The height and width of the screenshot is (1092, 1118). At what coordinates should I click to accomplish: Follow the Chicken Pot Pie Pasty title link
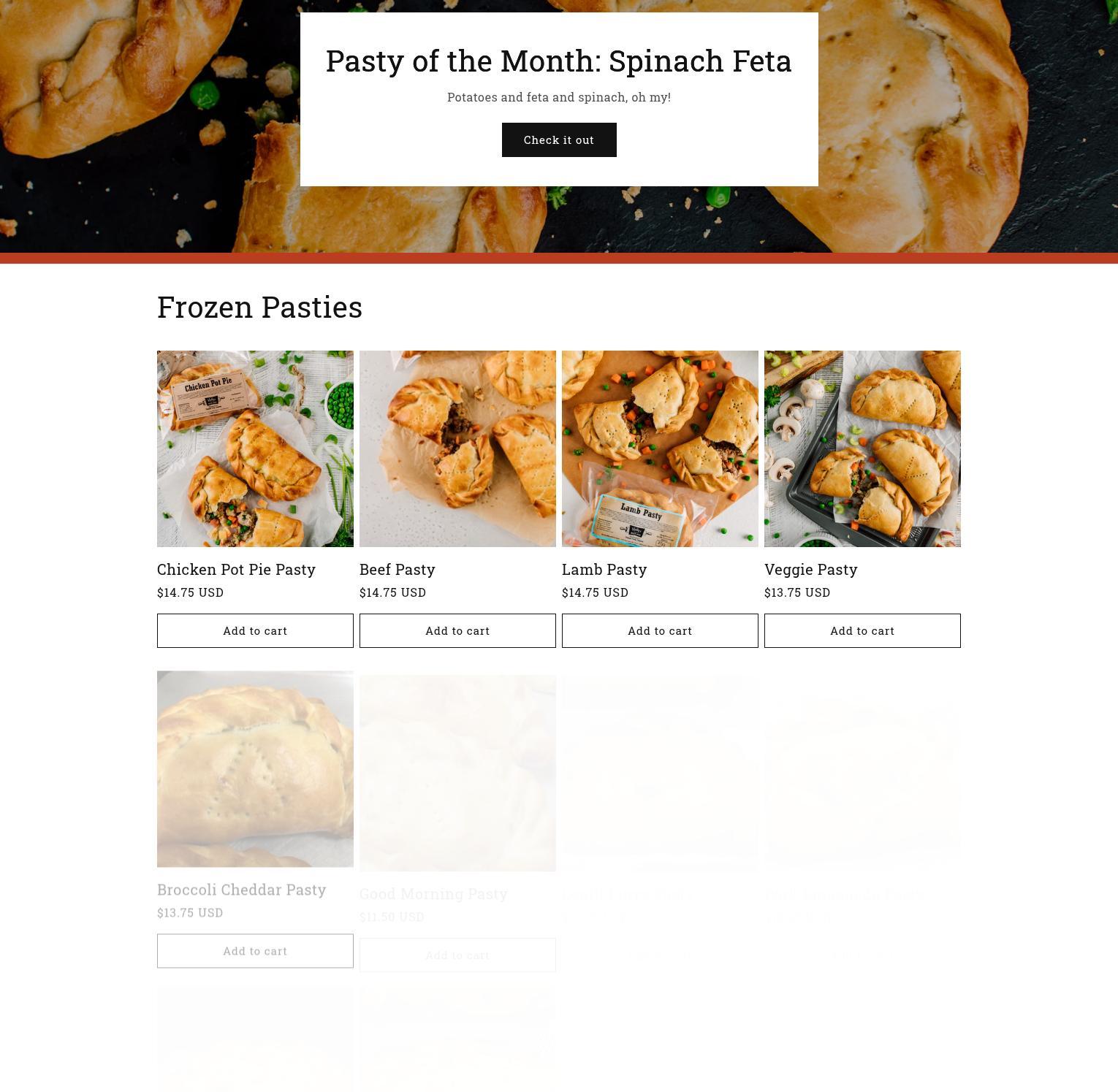click(236, 569)
